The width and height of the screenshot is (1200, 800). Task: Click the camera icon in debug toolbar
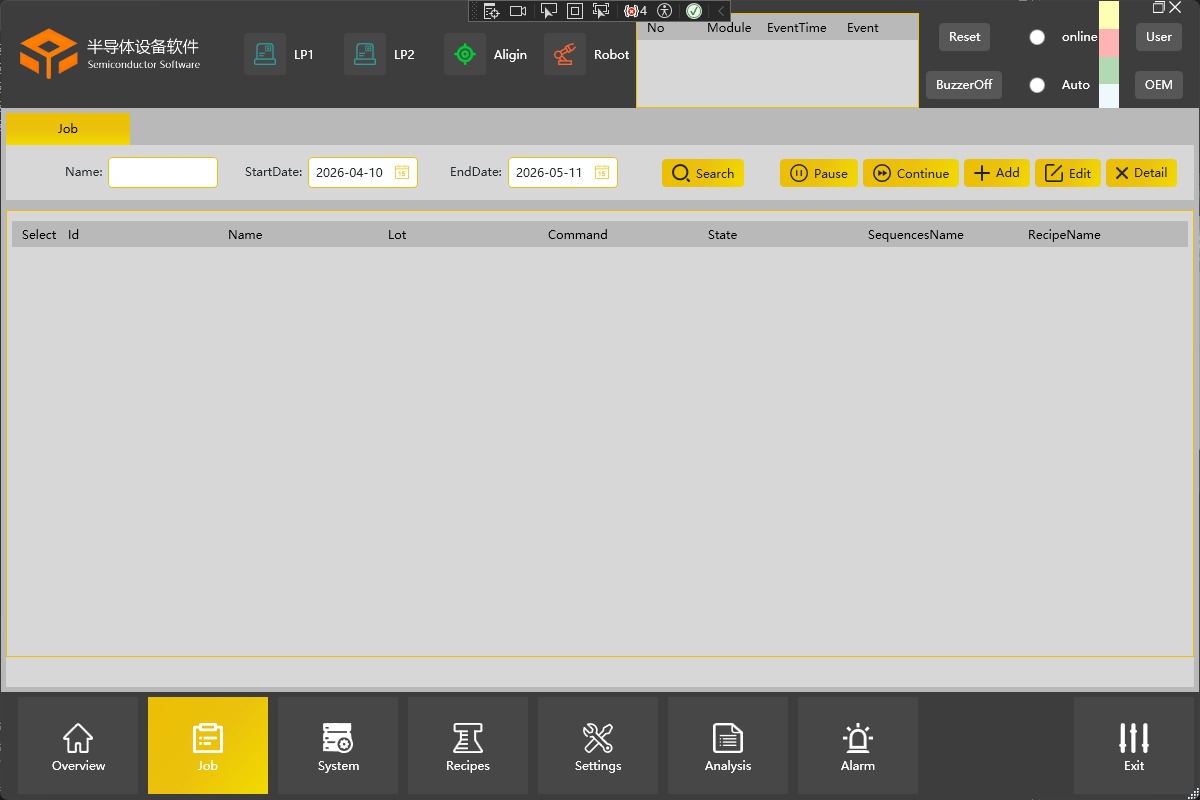point(518,11)
